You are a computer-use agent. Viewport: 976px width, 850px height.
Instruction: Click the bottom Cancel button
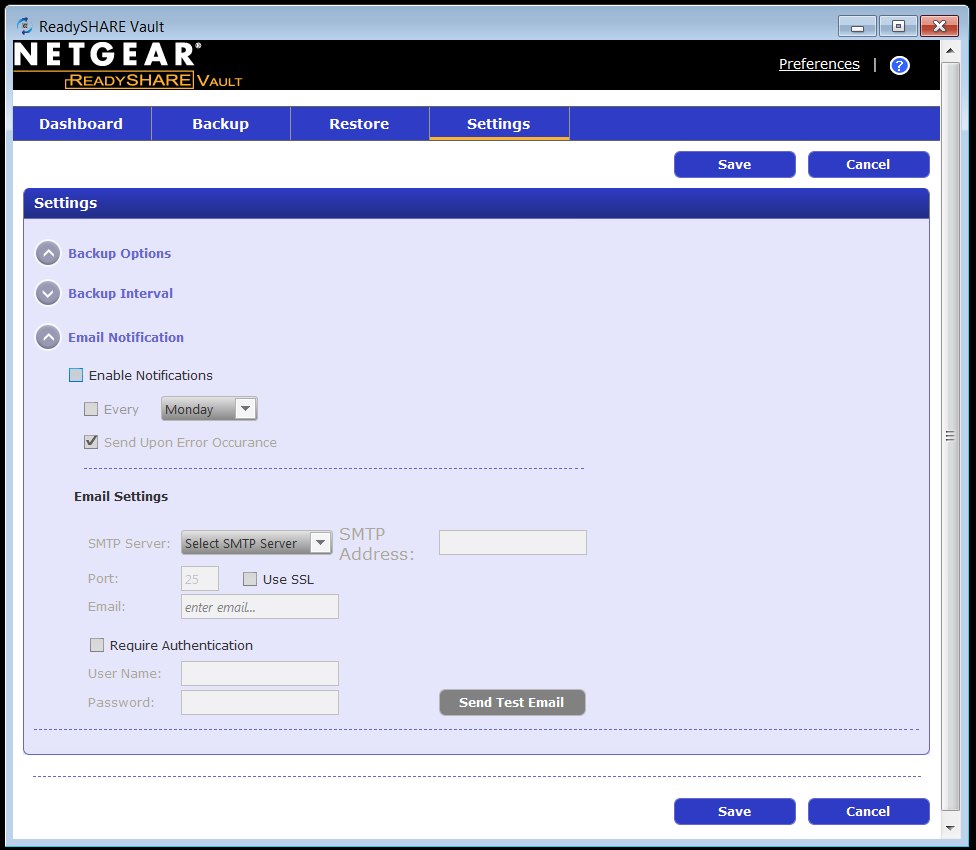[868, 811]
